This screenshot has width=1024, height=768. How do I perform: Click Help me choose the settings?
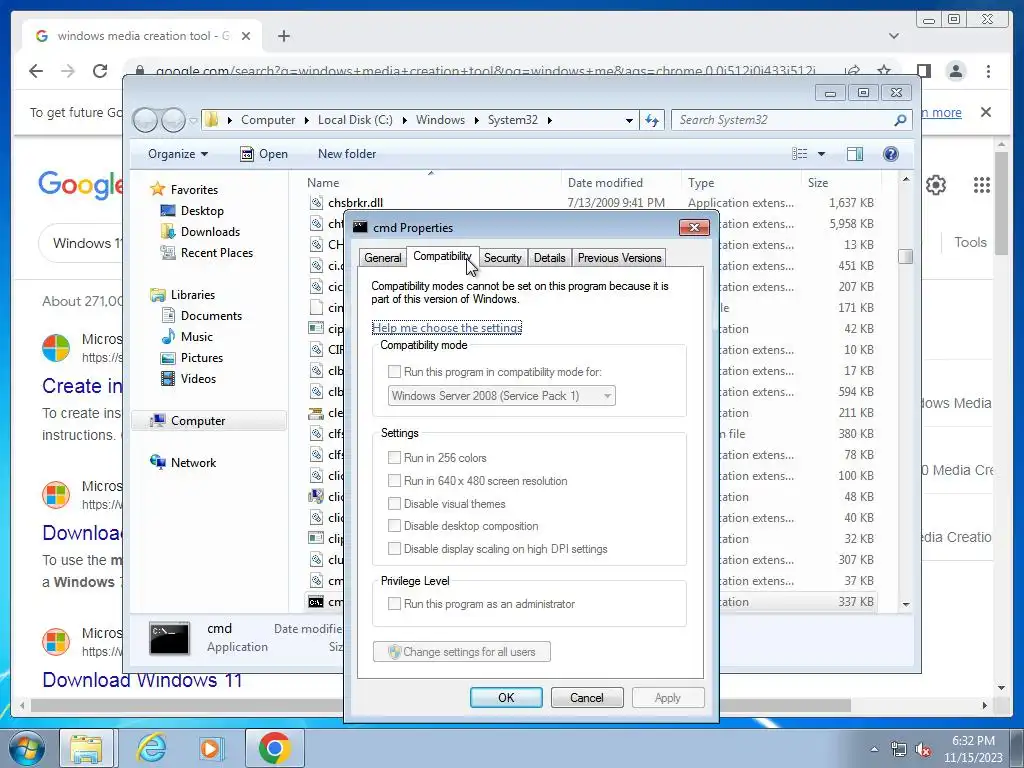[x=447, y=328]
